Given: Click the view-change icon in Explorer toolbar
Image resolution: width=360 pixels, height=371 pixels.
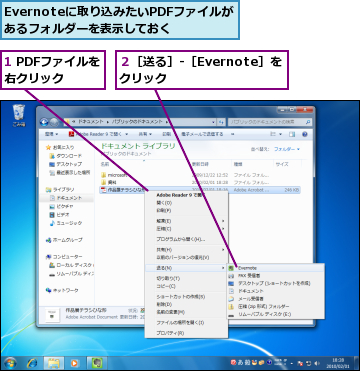Looking at the screenshot, I should click(x=273, y=134).
